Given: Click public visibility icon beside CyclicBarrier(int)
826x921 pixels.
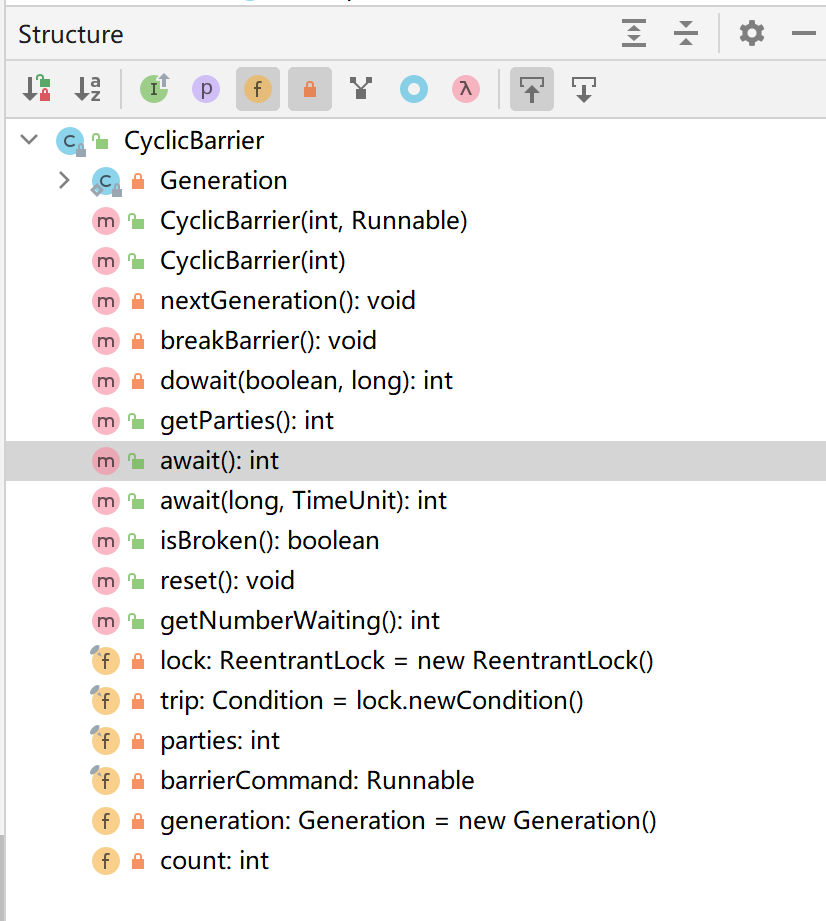Looking at the screenshot, I should point(136,261).
